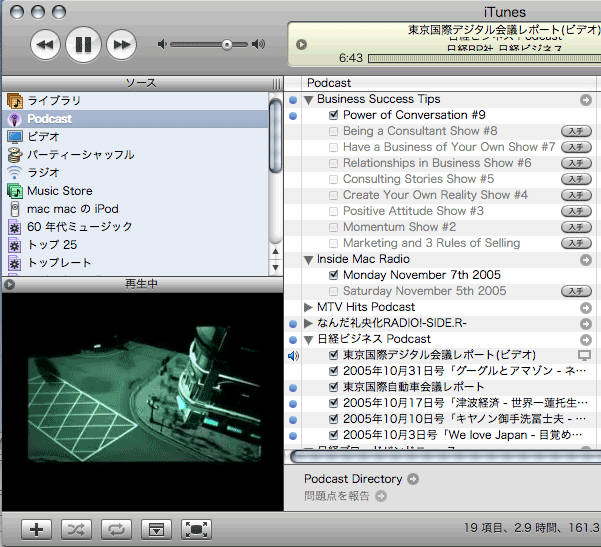Image resolution: width=601 pixels, height=547 pixels.
Task: Get the Being a Consultant Show #8 episode
Action: coord(575,131)
